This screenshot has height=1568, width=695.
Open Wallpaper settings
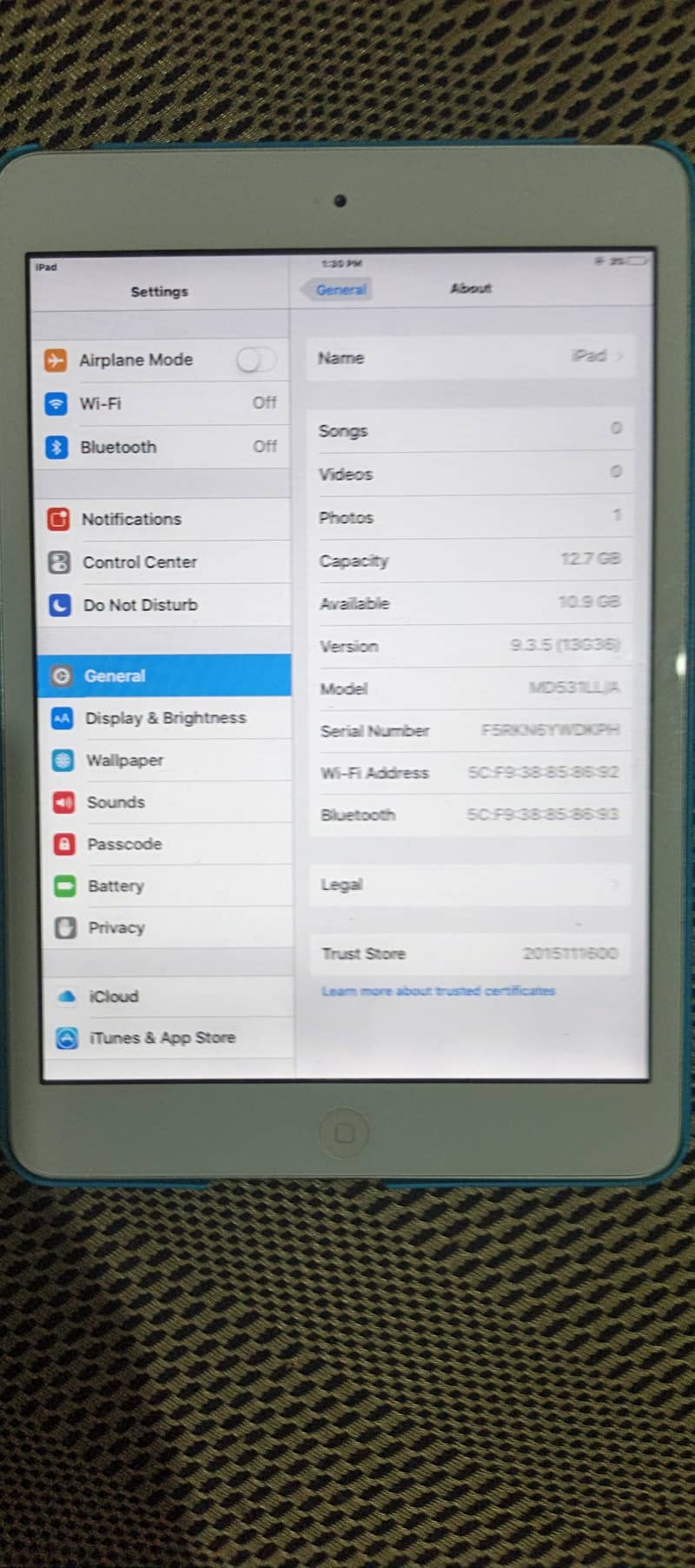point(166,761)
